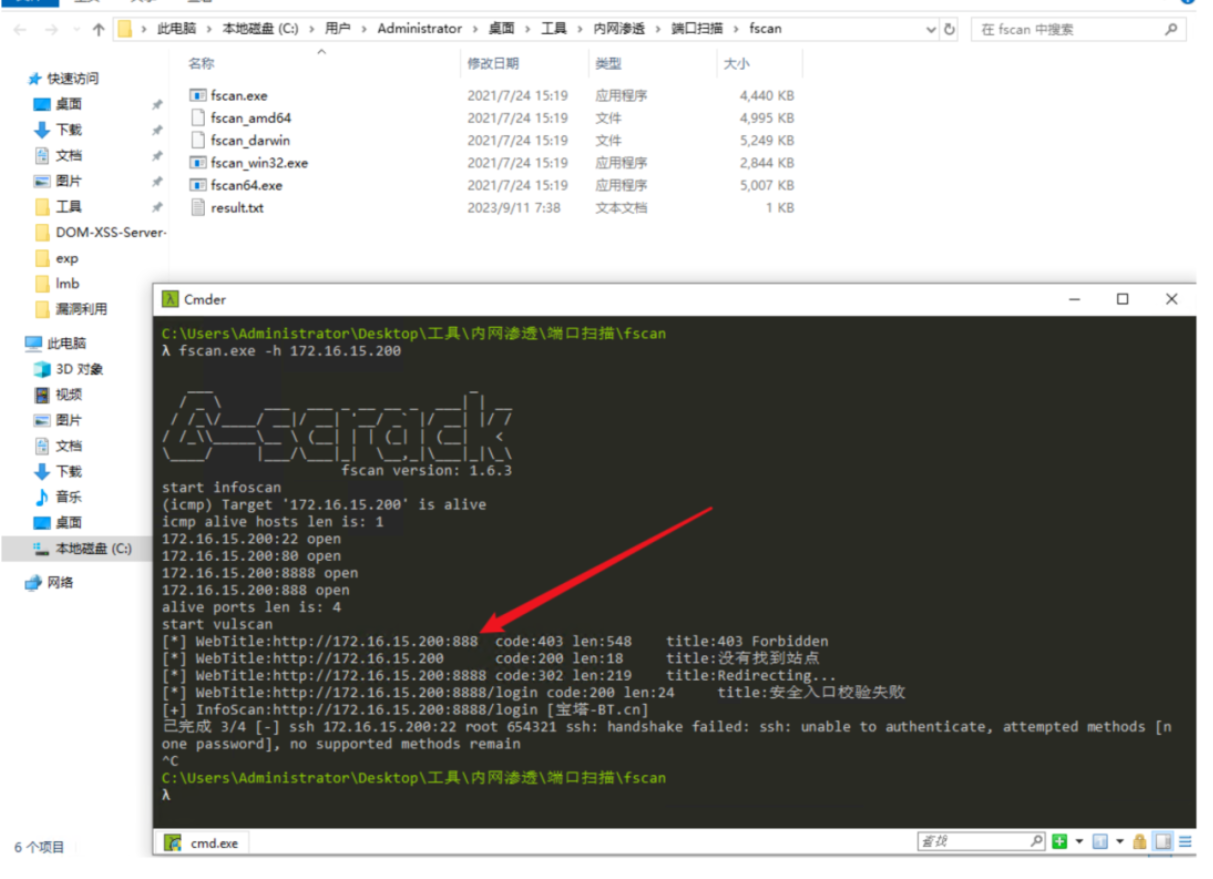Image resolution: width=1213 pixels, height=879 pixels.
Task: Toggle the alternative console view icon
Action: 1162,841
